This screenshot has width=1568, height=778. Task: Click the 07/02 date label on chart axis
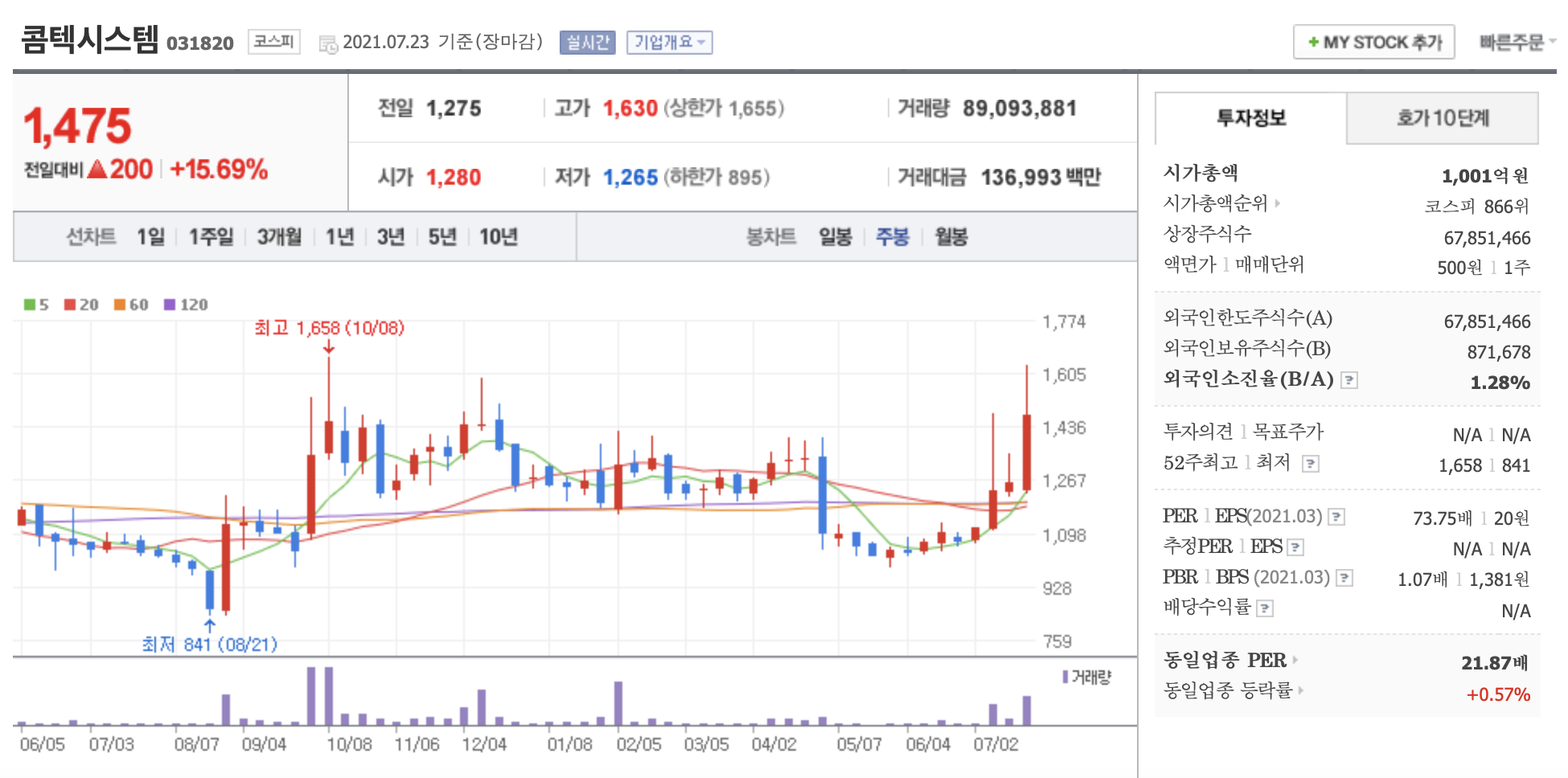tap(996, 744)
